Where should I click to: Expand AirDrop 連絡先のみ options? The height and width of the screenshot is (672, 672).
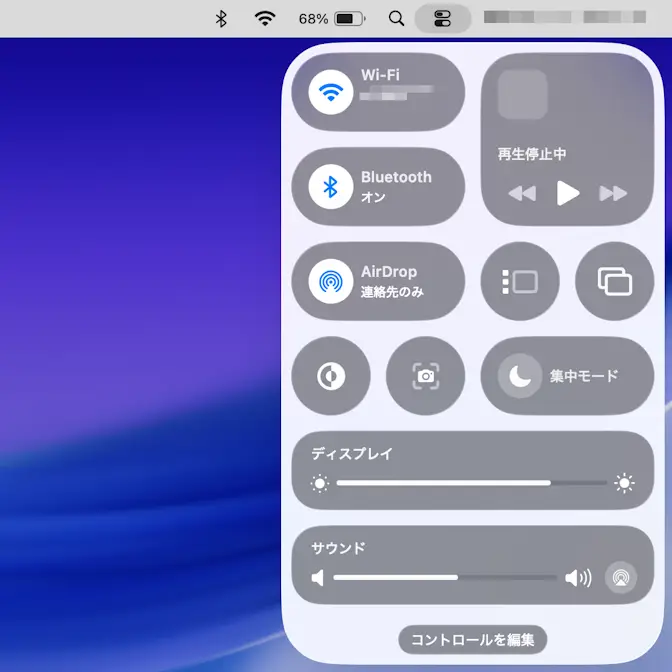tap(400, 281)
